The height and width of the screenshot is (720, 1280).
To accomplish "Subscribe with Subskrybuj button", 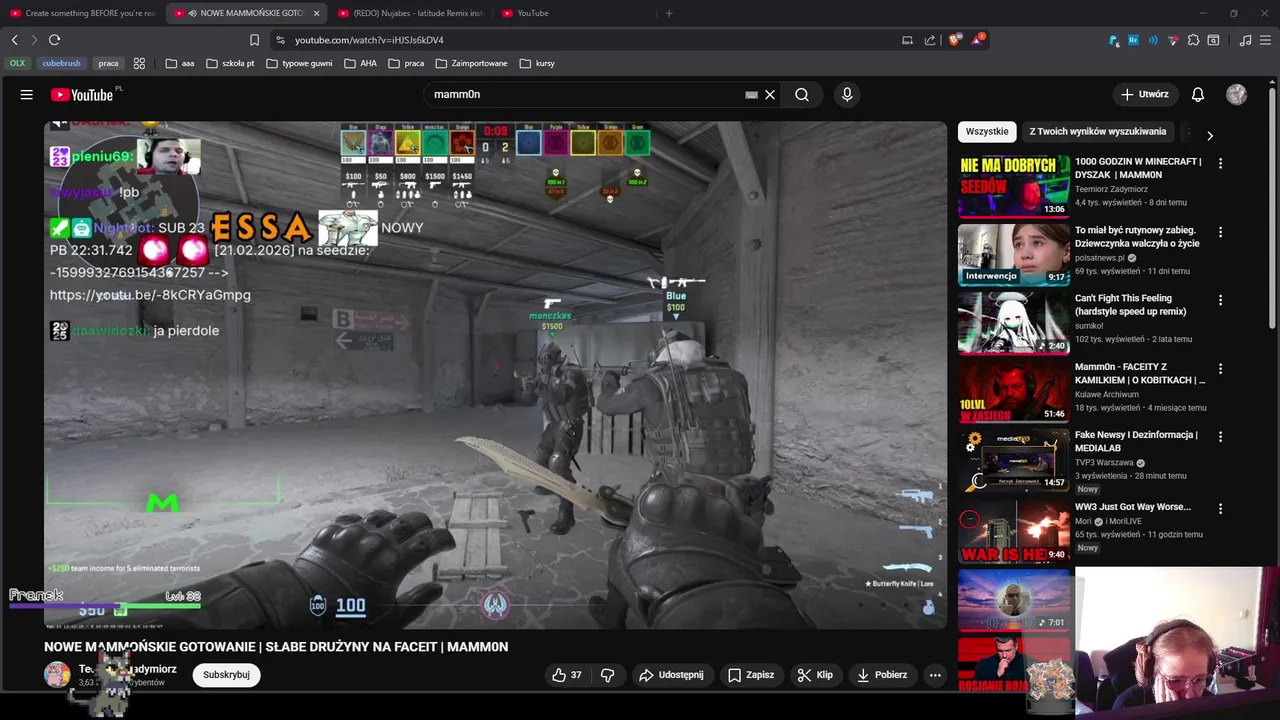I will pyautogui.click(x=226, y=675).
